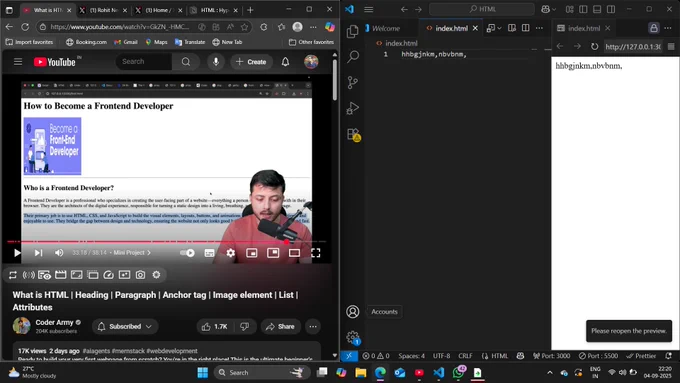Open the VS Code Search view

click(x=353, y=56)
